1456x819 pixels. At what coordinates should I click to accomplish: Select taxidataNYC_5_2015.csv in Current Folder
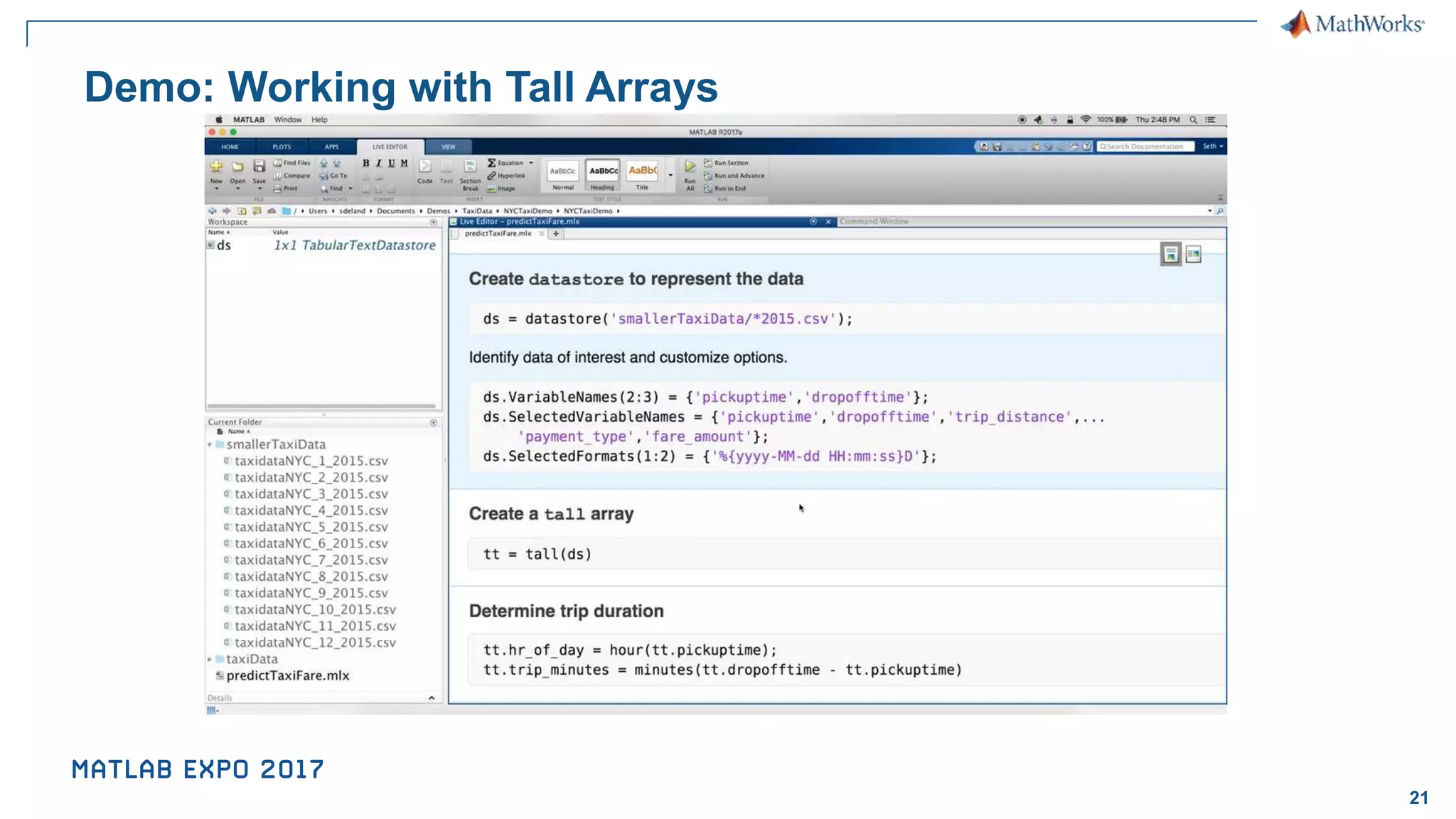311,527
